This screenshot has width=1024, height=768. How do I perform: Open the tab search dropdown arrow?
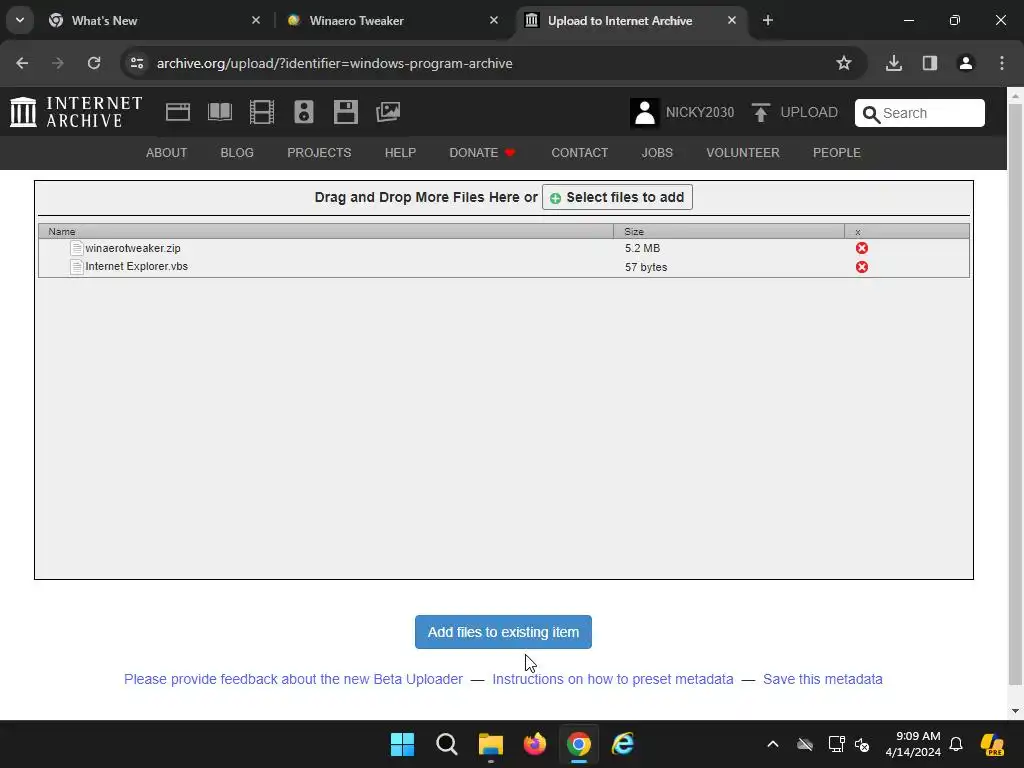20,20
